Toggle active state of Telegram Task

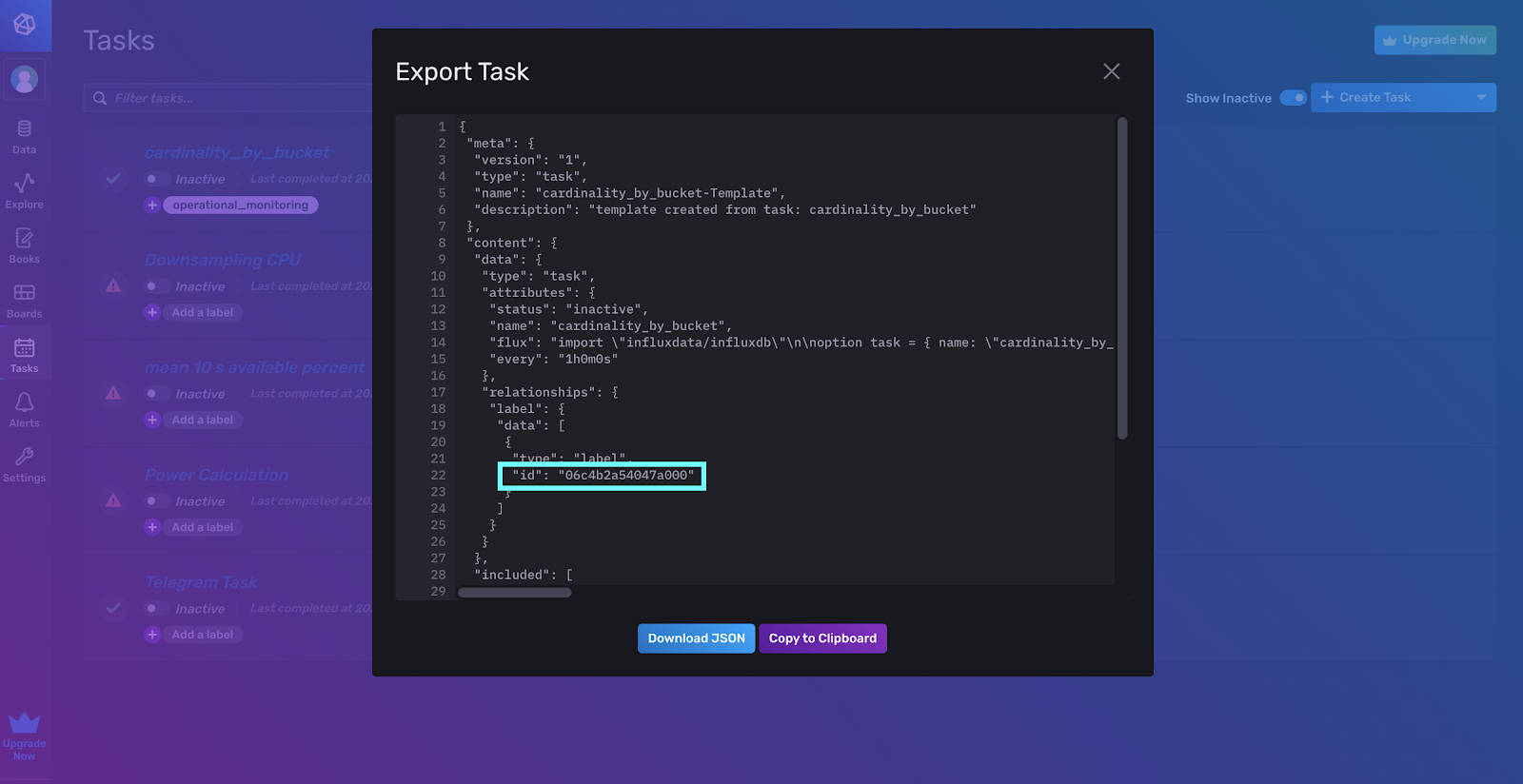pos(156,609)
